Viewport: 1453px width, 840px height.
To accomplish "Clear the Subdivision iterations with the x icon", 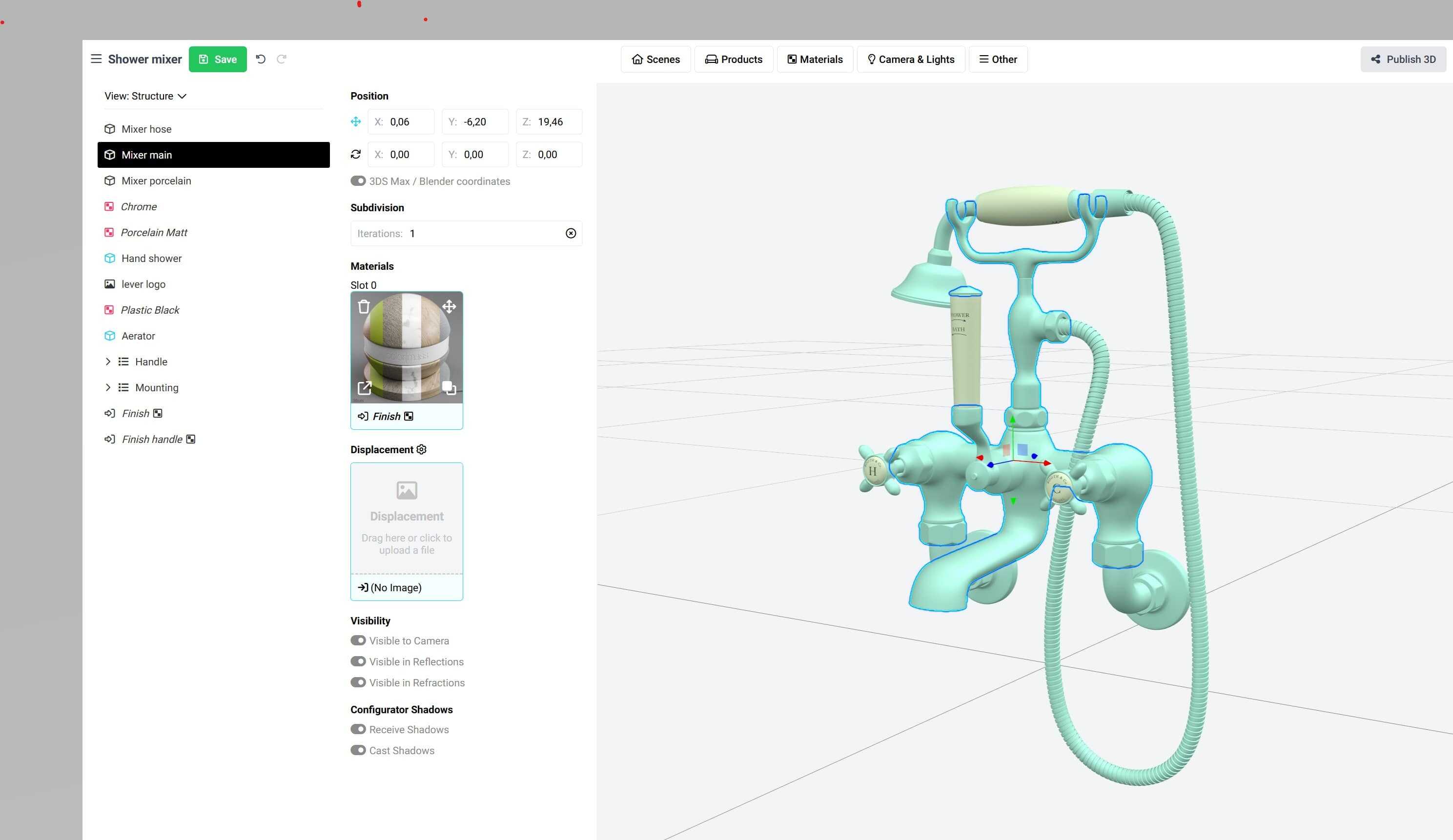I will [x=570, y=233].
